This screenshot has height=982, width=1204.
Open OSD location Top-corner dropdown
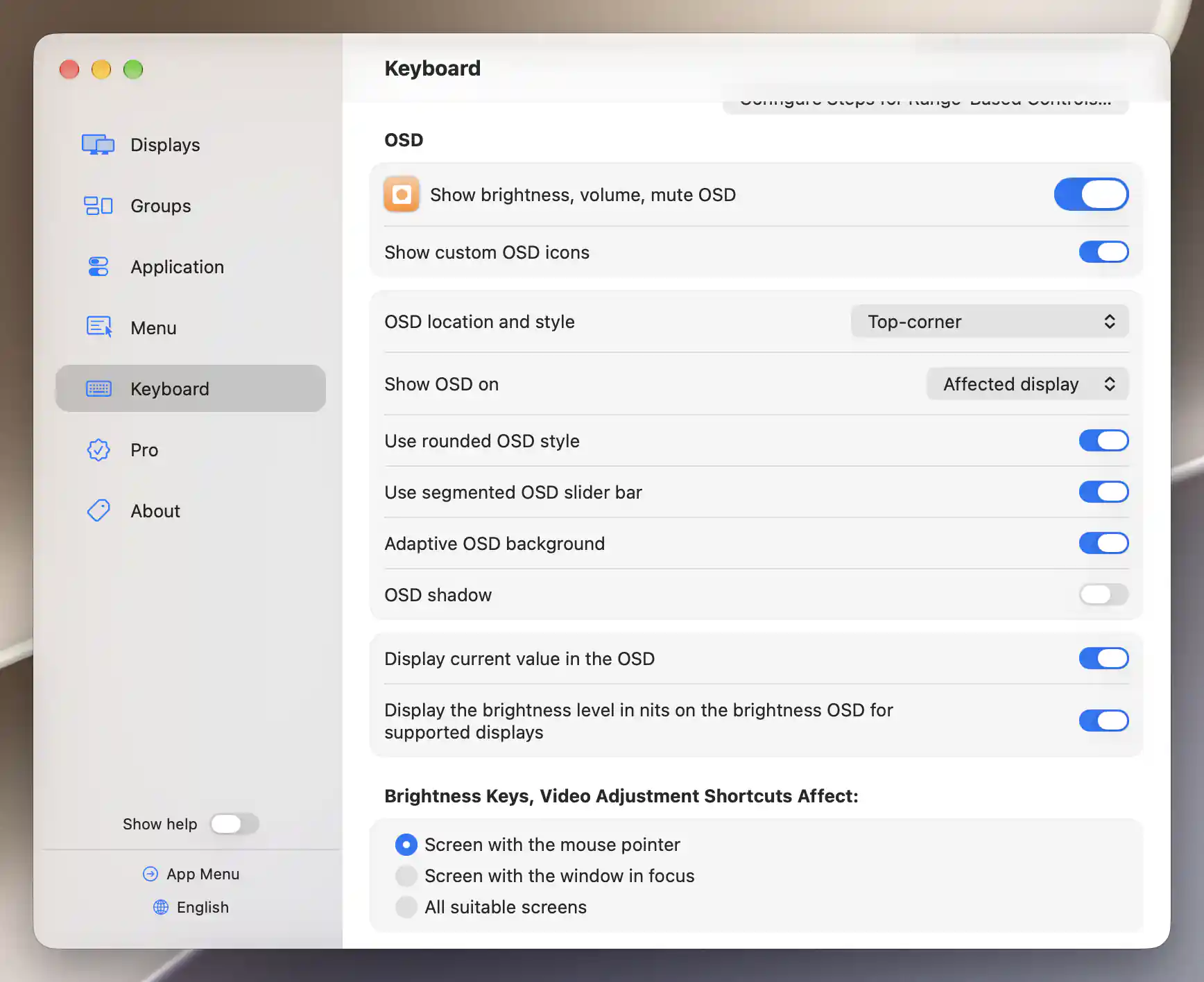coord(990,322)
